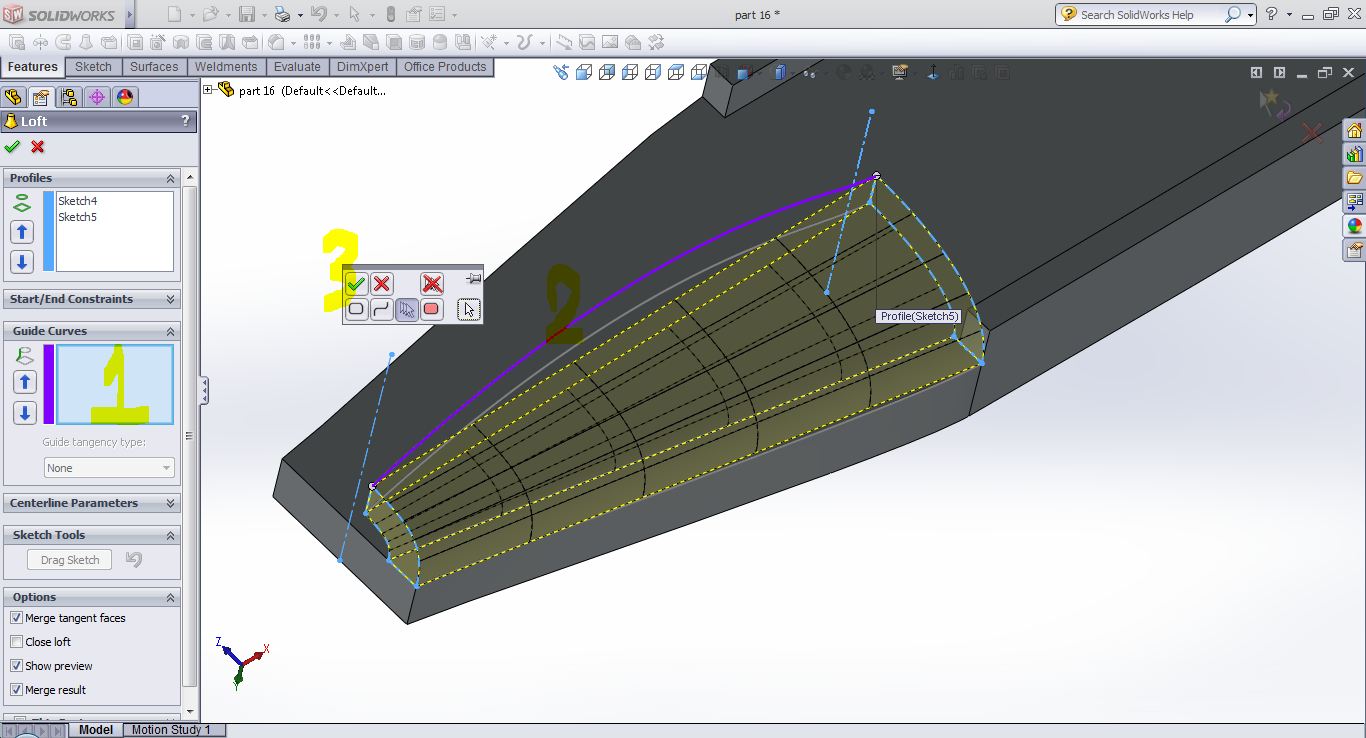
Task: Move guide curve down in Guide Curves
Action: (25, 412)
